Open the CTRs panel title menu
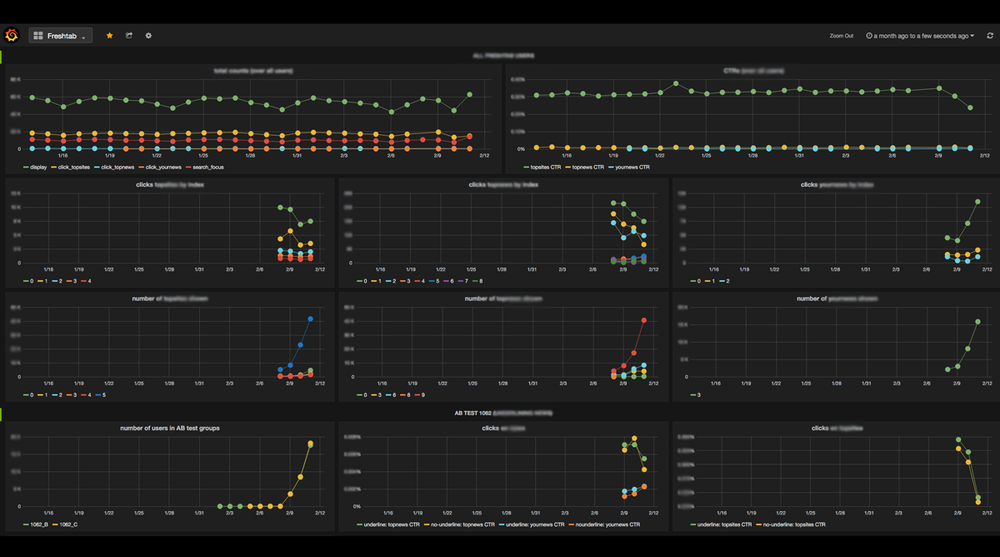Viewport: 1000px width, 557px height. [x=753, y=71]
